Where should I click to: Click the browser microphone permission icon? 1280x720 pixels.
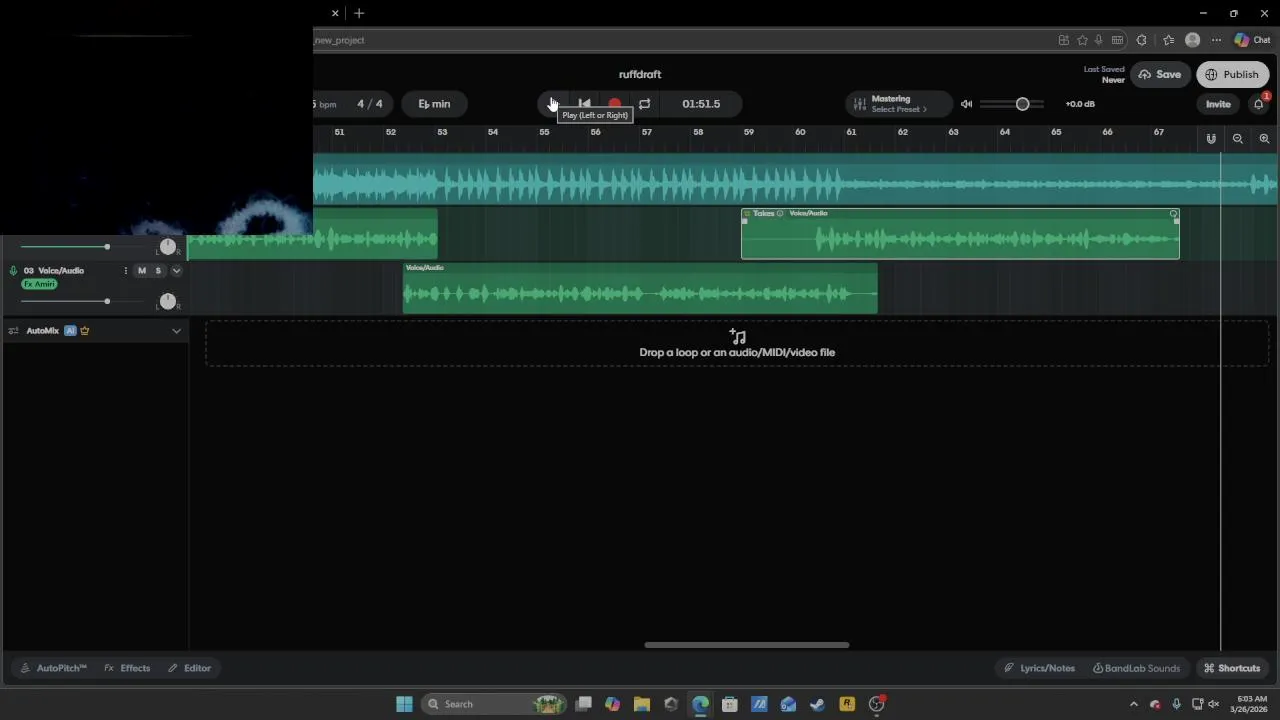pos(1099,40)
